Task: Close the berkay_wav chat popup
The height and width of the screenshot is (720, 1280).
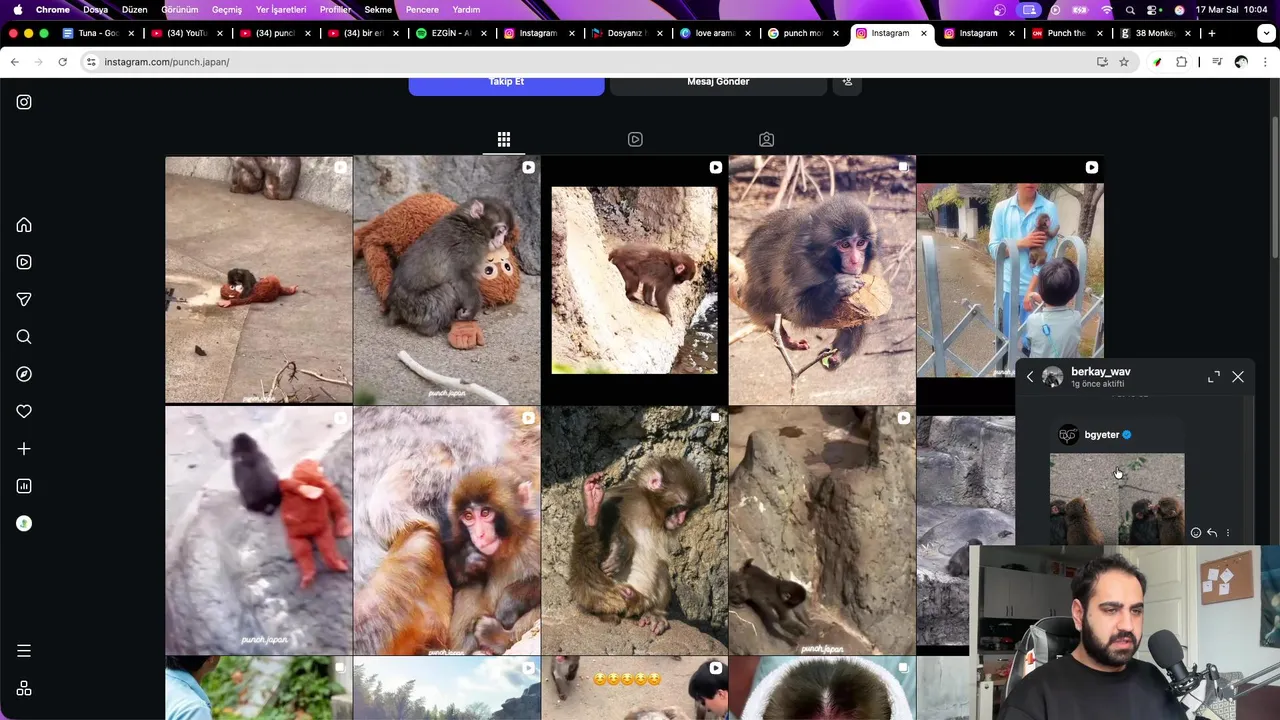Action: coord(1238,377)
